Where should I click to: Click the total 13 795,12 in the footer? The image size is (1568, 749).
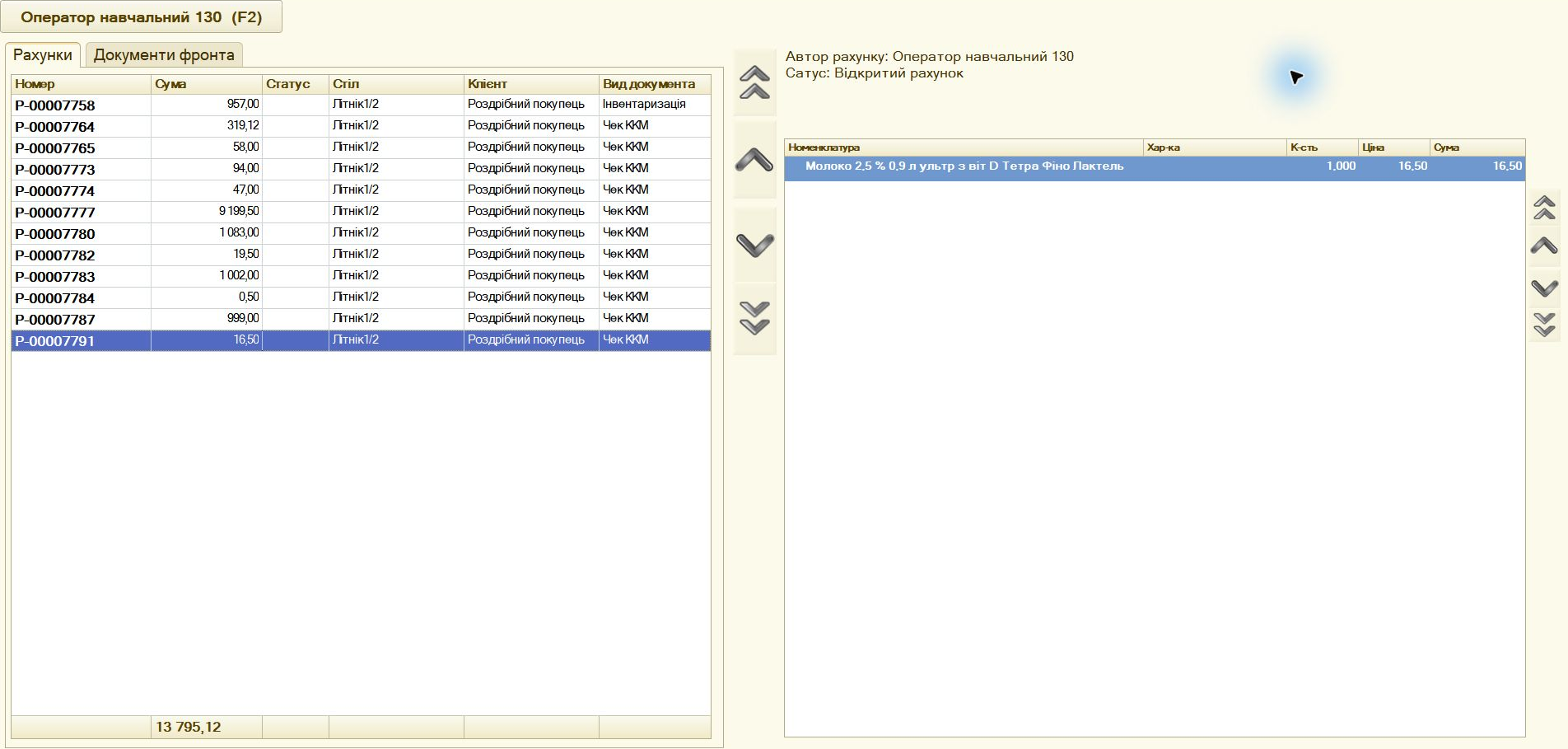point(189,727)
